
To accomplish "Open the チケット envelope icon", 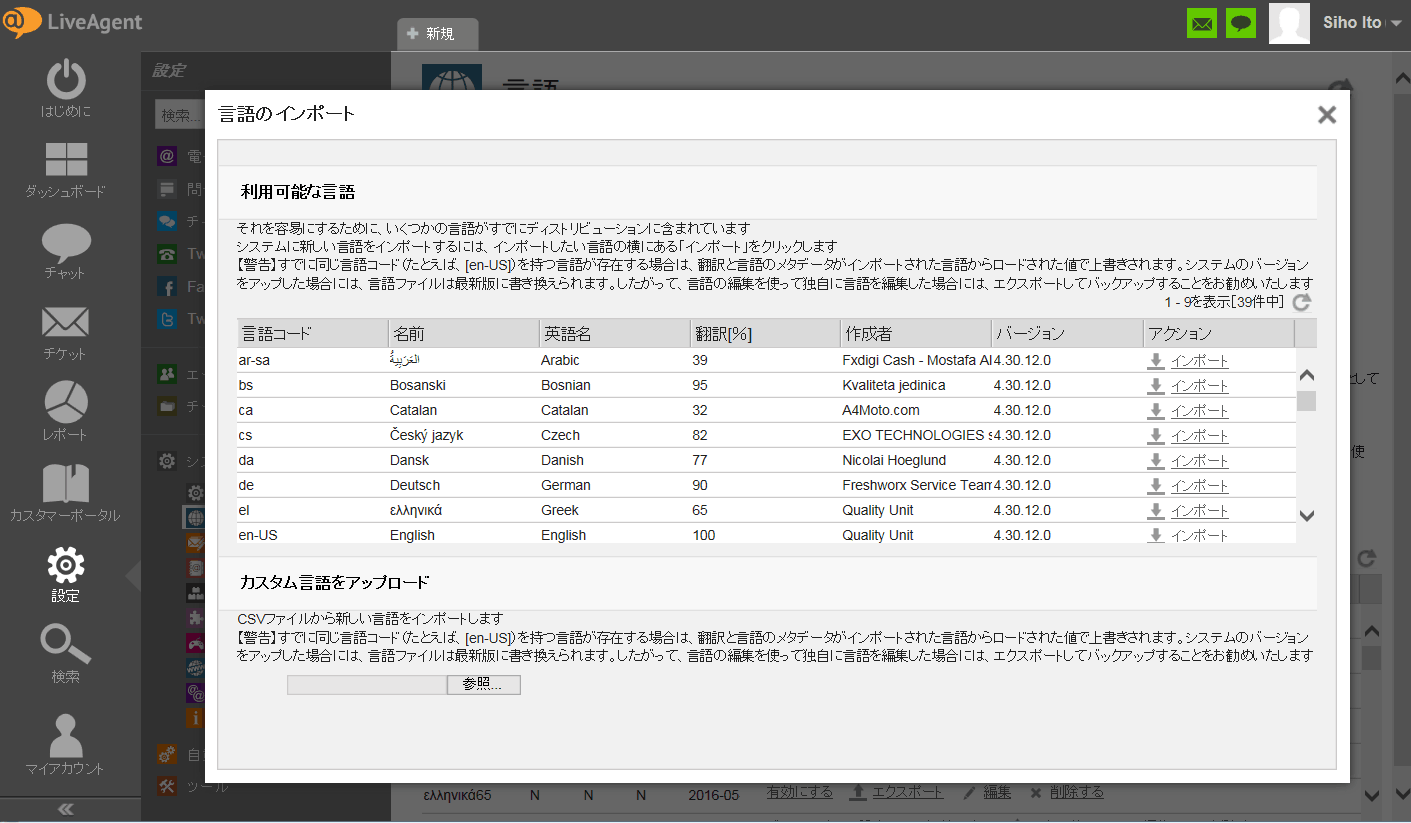I will (x=66, y=322).
